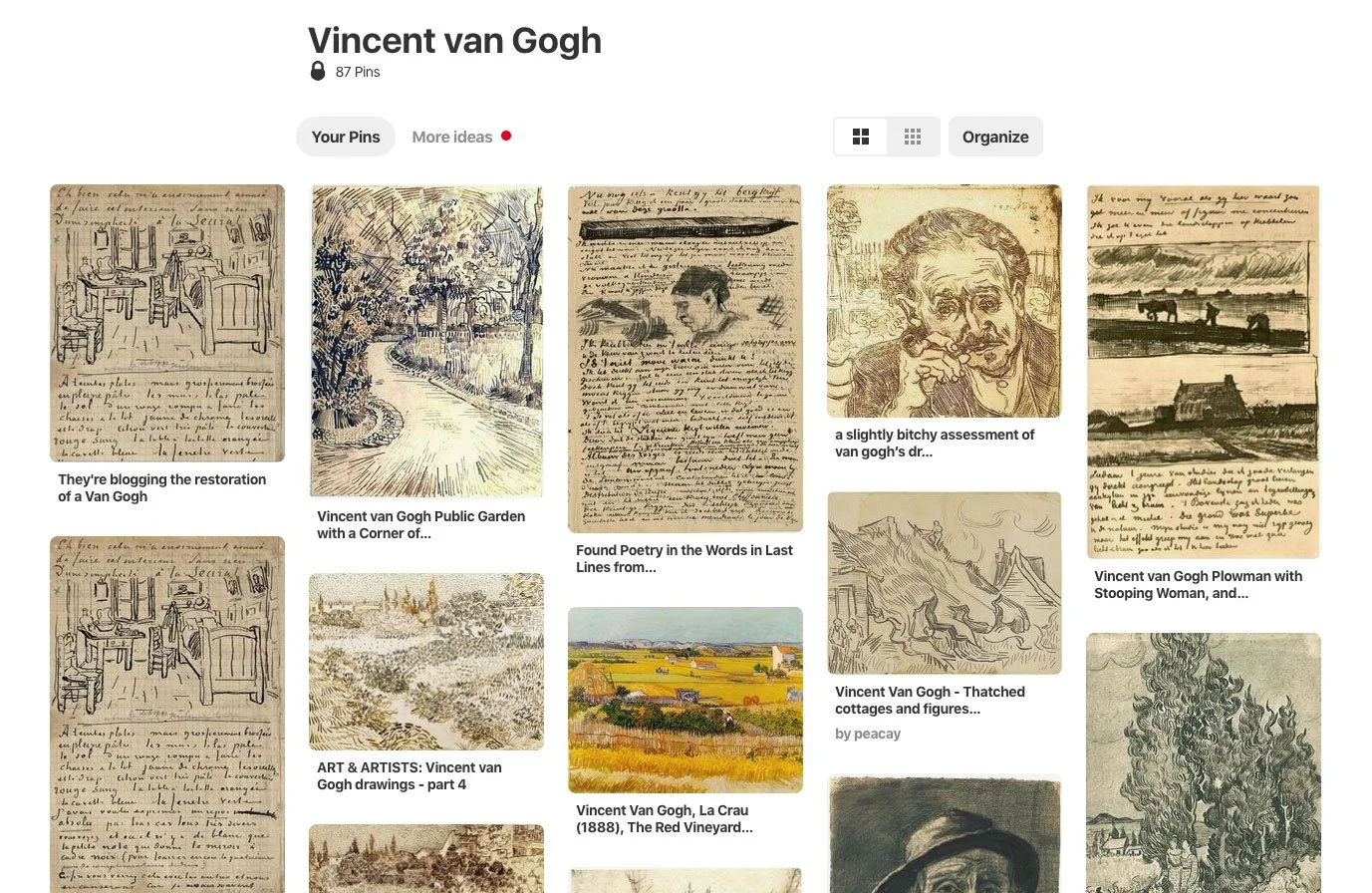
Task: Click the 'by peacay' attribution
Action: [x=868, y=734]
